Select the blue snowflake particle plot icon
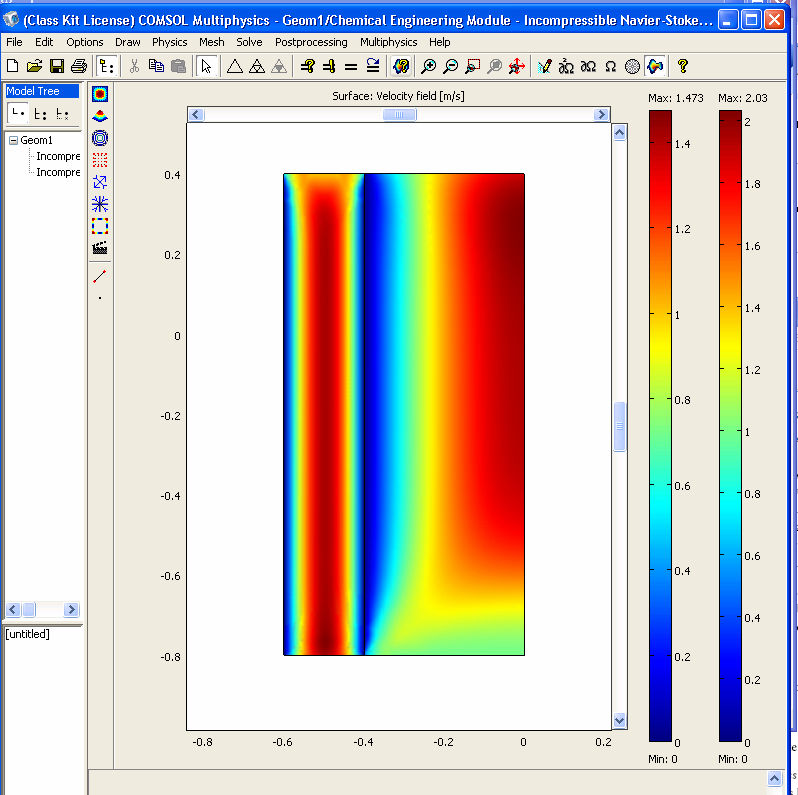Viewport: 798px width, 795px height. 100,204
